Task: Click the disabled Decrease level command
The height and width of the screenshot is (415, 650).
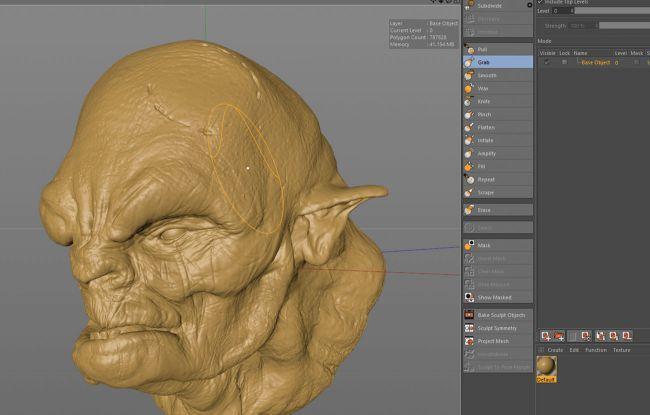Action: 497,19
